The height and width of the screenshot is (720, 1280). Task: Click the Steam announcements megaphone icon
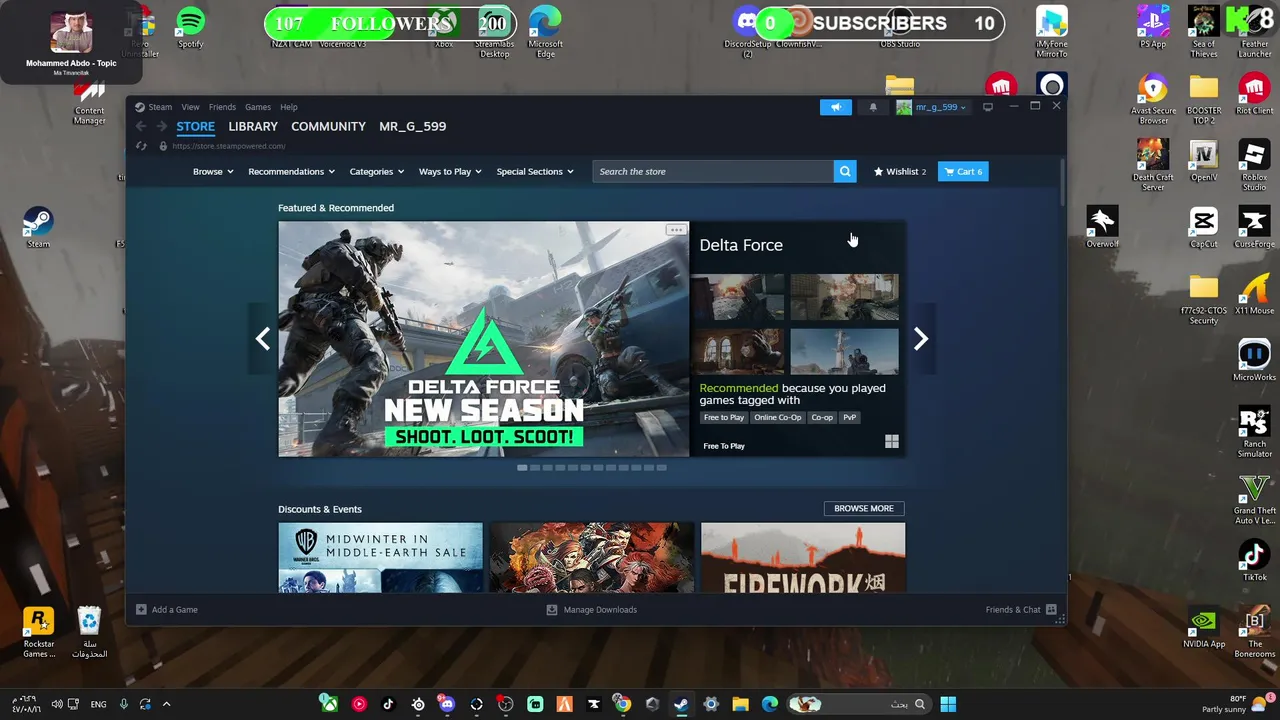[x=836, y=107]
